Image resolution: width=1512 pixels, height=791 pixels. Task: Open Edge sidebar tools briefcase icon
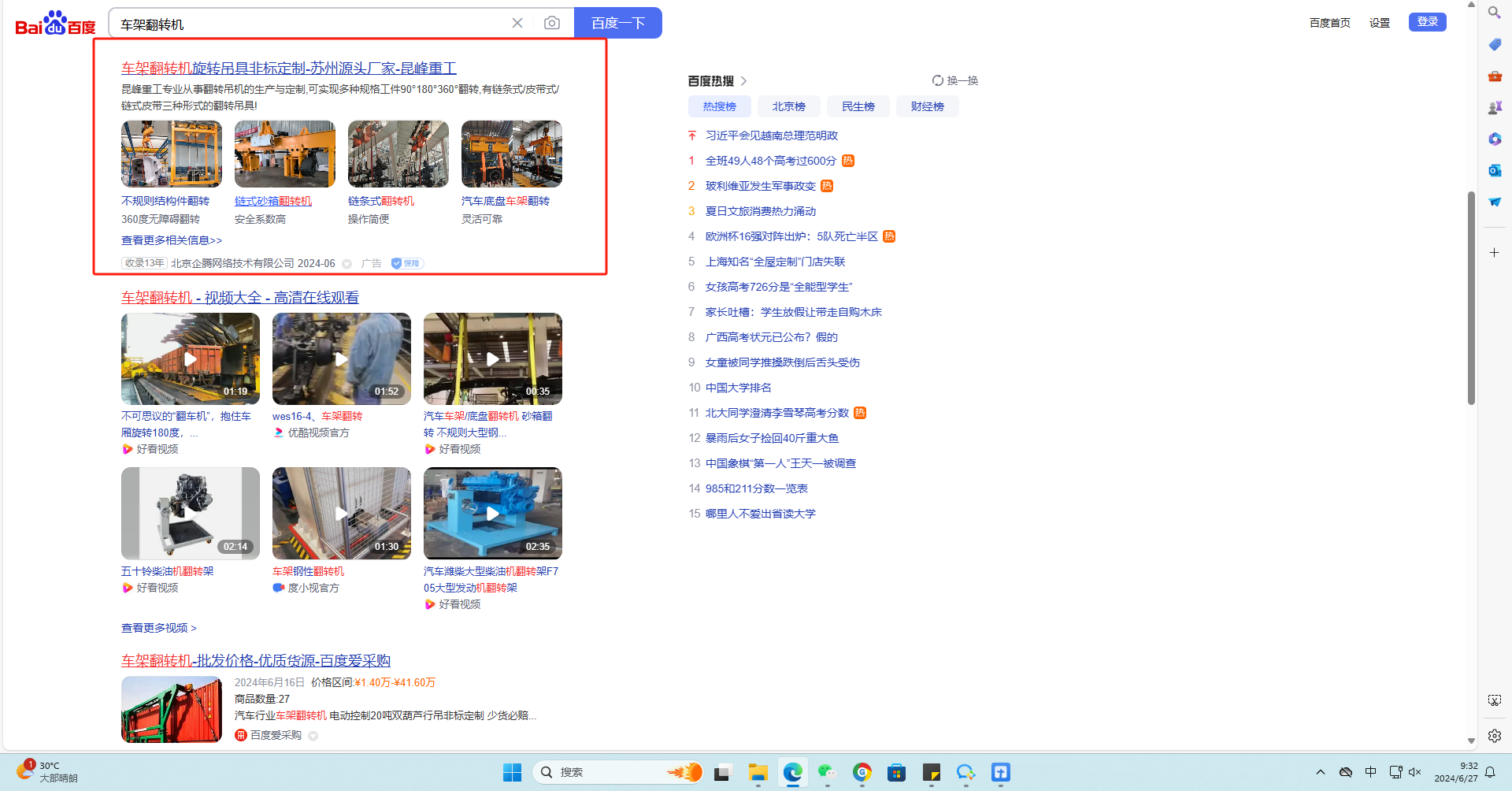[1495, 76]
